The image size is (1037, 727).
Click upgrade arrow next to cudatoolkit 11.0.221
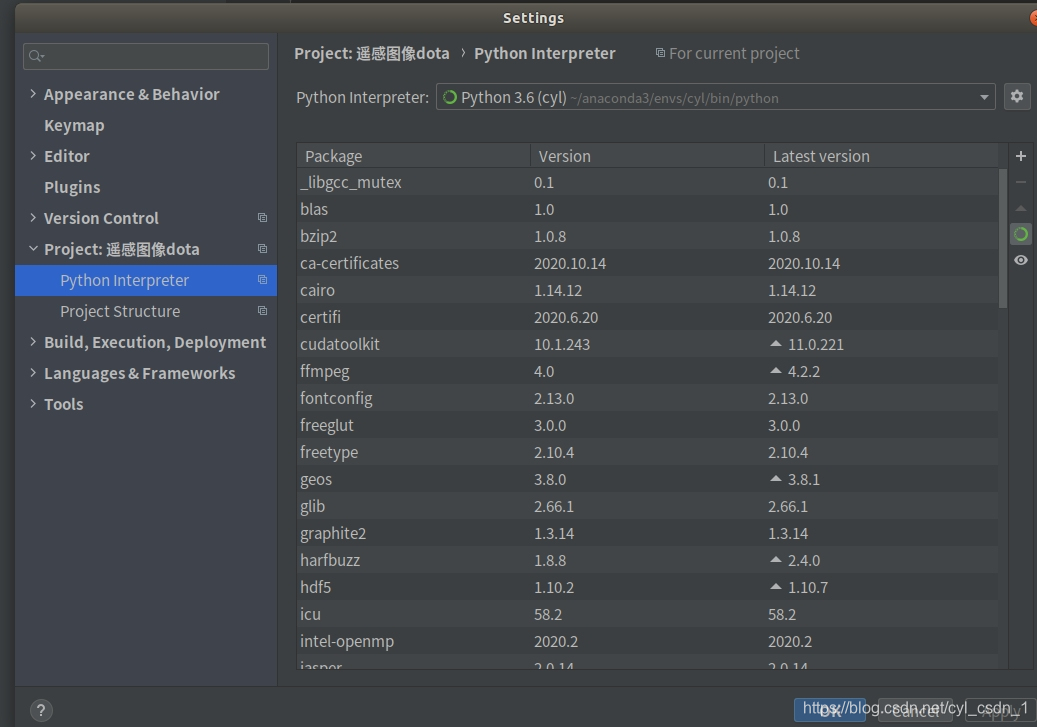776,344
